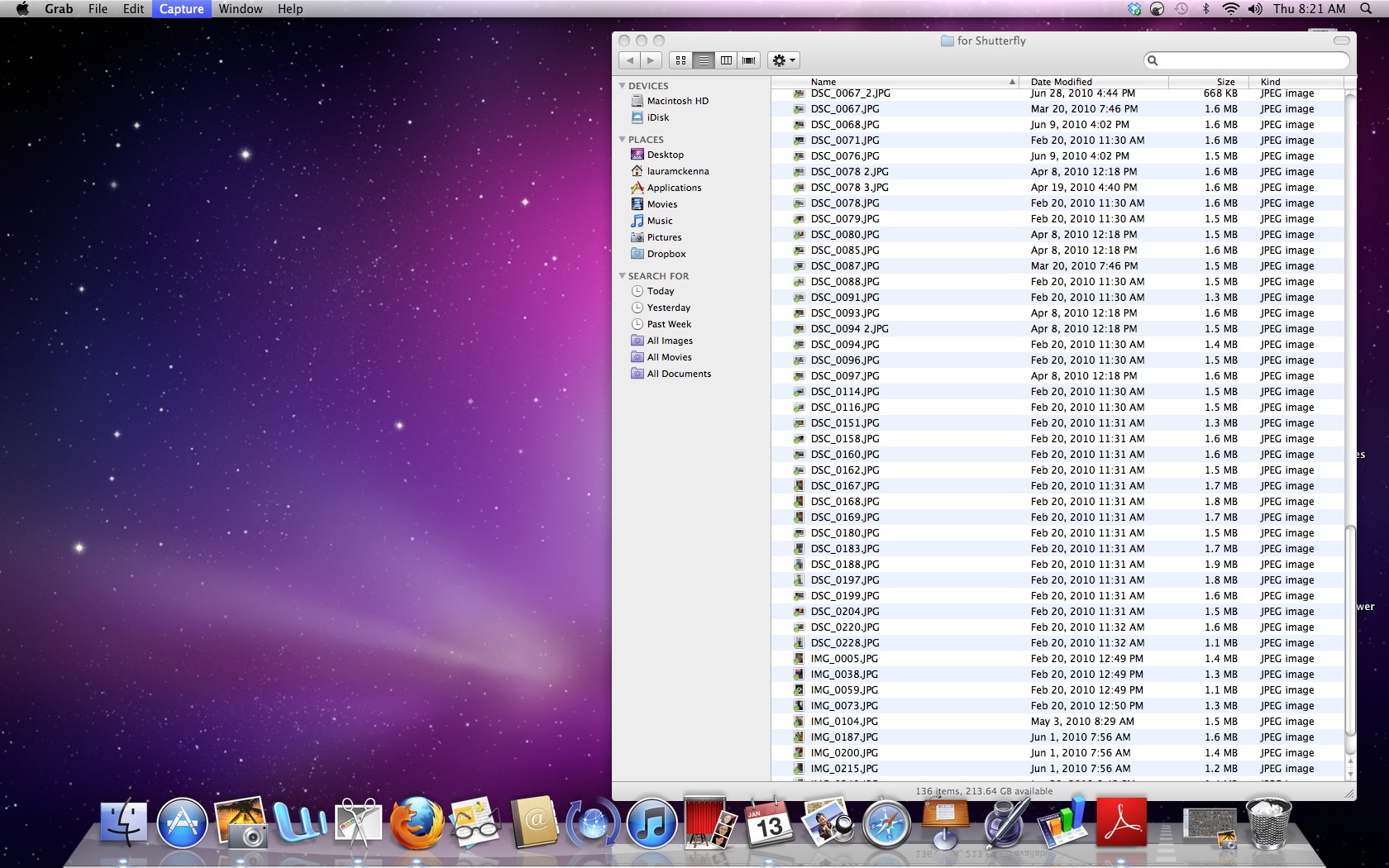1389x868 pixels.
Task: Collapse the SEARCH FOR sidebar section
Action: [x=622, y=276]
